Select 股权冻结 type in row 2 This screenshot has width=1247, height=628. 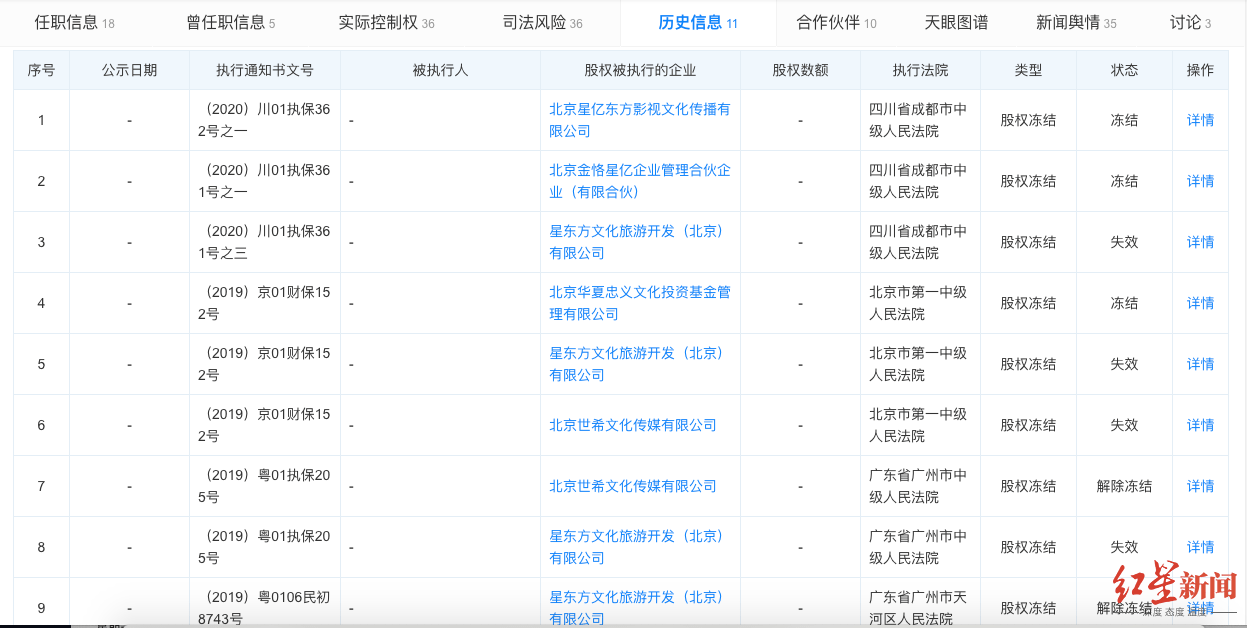(x=1028, y=181)
